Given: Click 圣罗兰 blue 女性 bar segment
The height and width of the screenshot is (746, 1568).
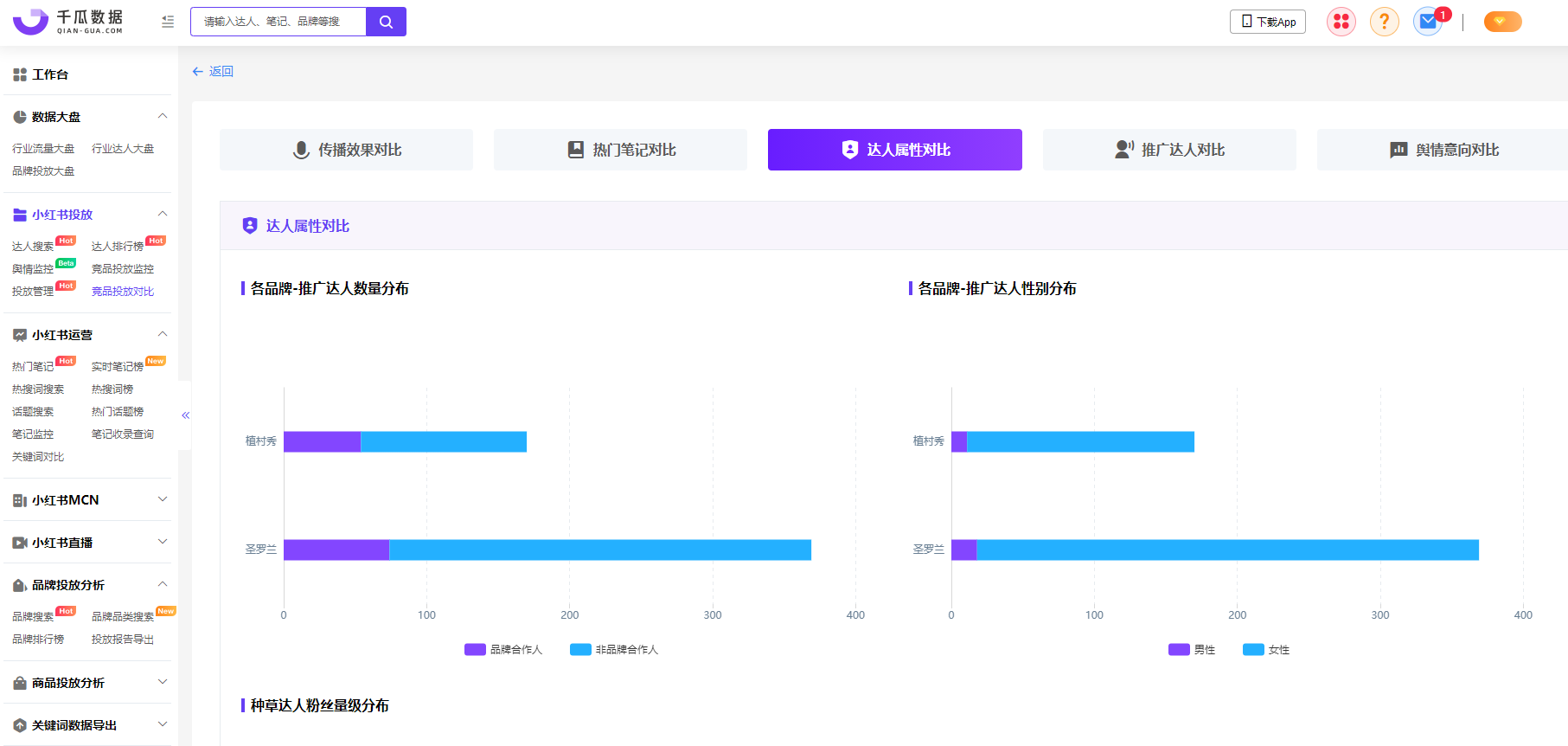Looking at the screenshot, I should (1227, 550).
